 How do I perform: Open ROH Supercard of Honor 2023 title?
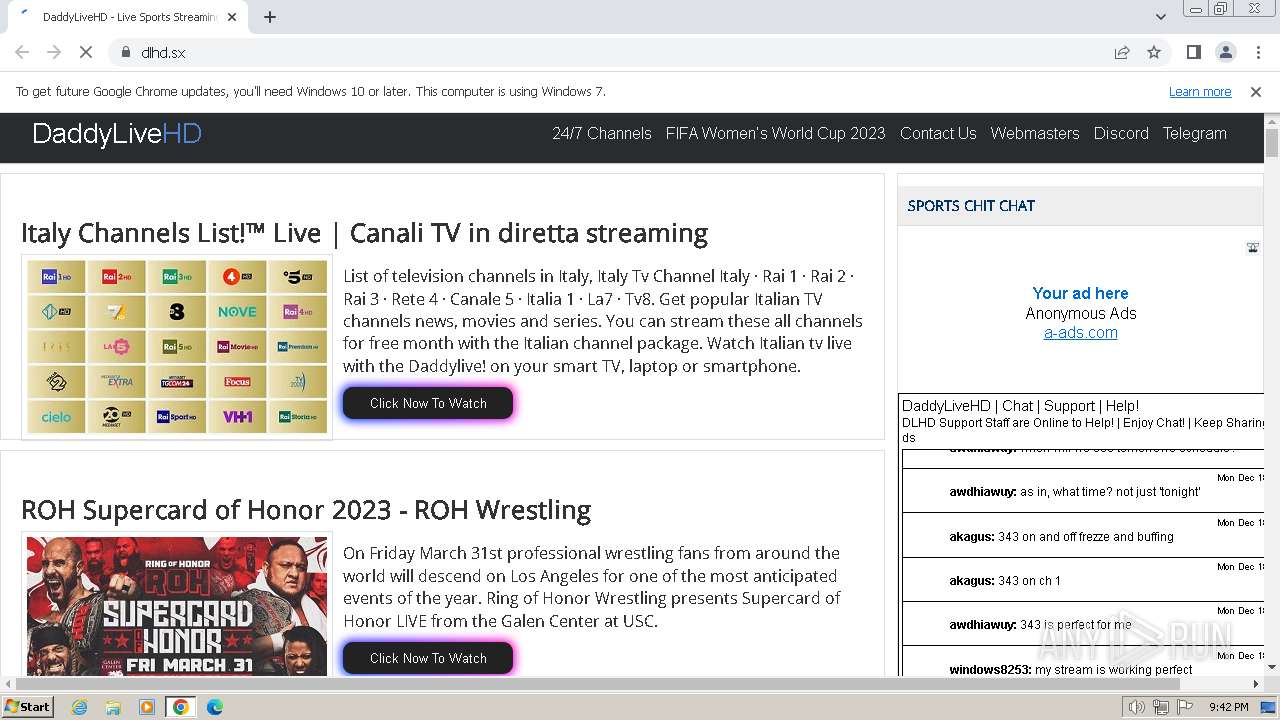coord(306,510)
